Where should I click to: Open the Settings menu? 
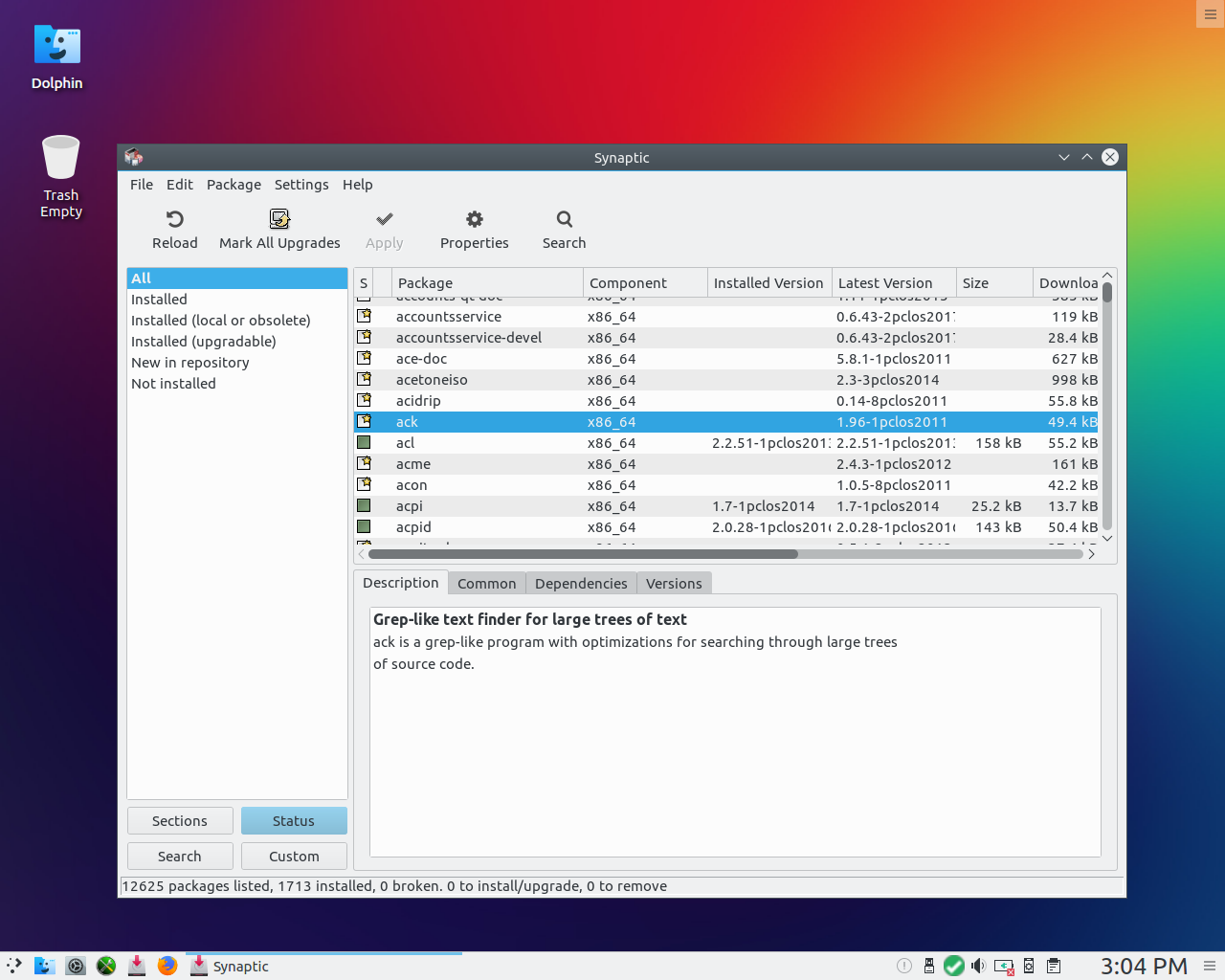(301, 185)
